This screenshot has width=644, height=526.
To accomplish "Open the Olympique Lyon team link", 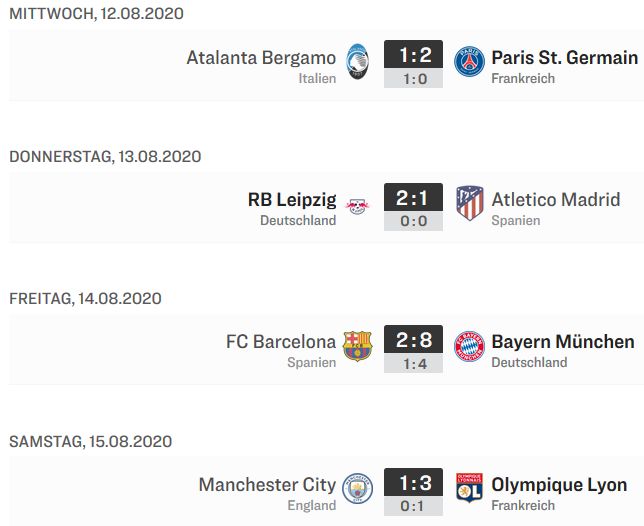I will pos(559,485).
